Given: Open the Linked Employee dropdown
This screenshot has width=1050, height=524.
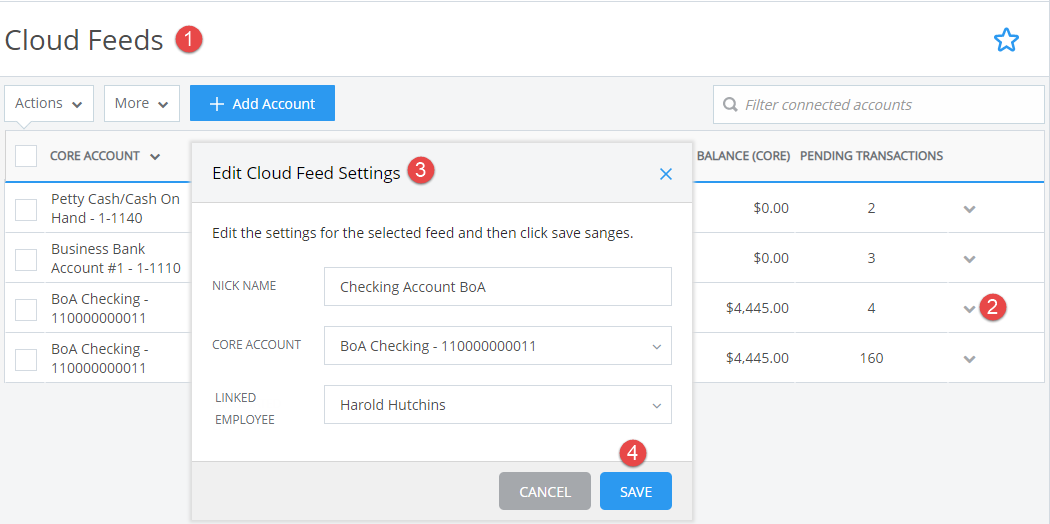Looking at the screenshot, I should point(498,405).
